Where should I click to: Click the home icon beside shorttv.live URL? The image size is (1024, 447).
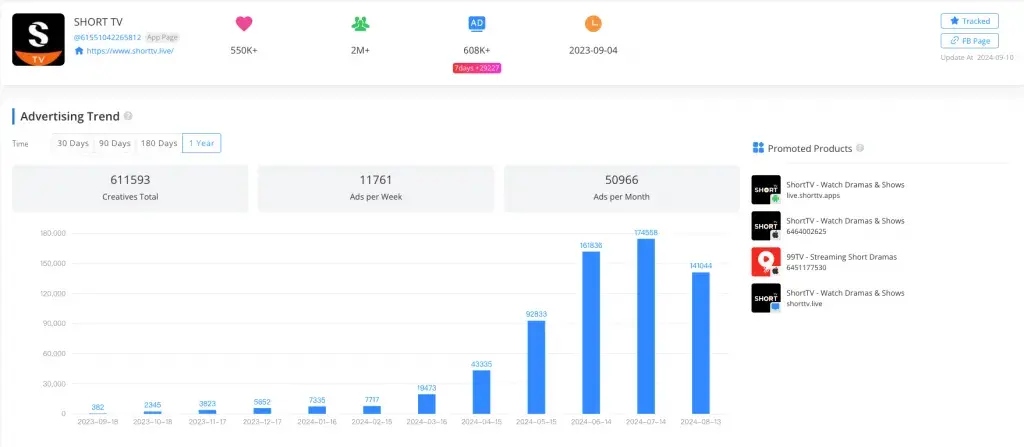click(x=79, y=50)
